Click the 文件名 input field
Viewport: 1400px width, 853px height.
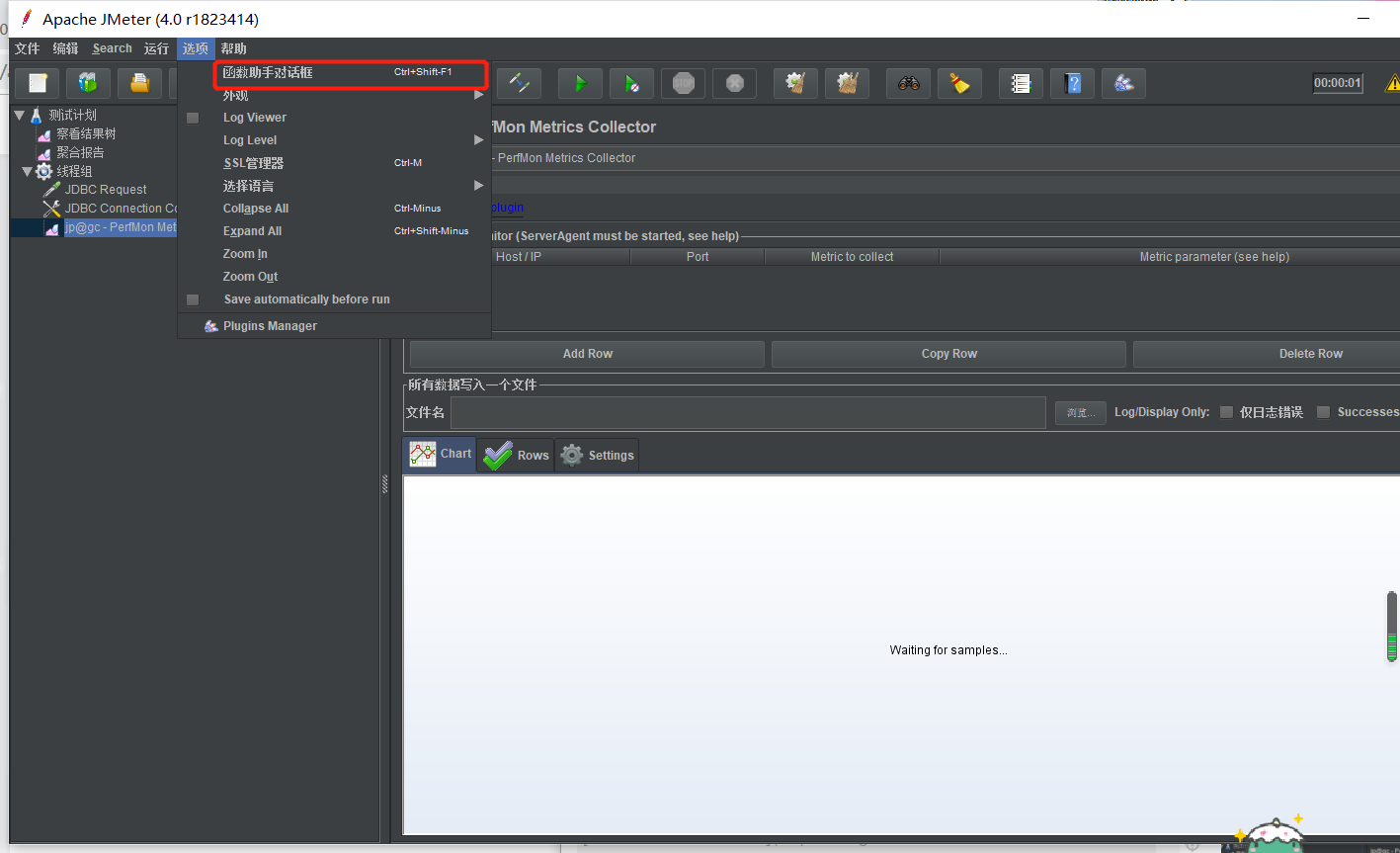pos(748,413)
